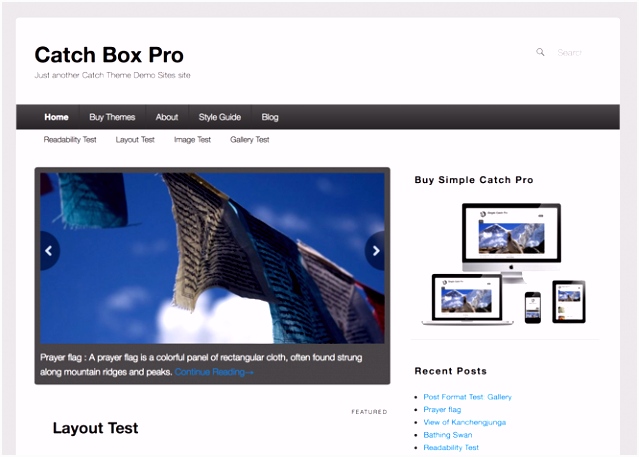Go to the About page
This screenshot has width=639, height=457.
(167, 117)
